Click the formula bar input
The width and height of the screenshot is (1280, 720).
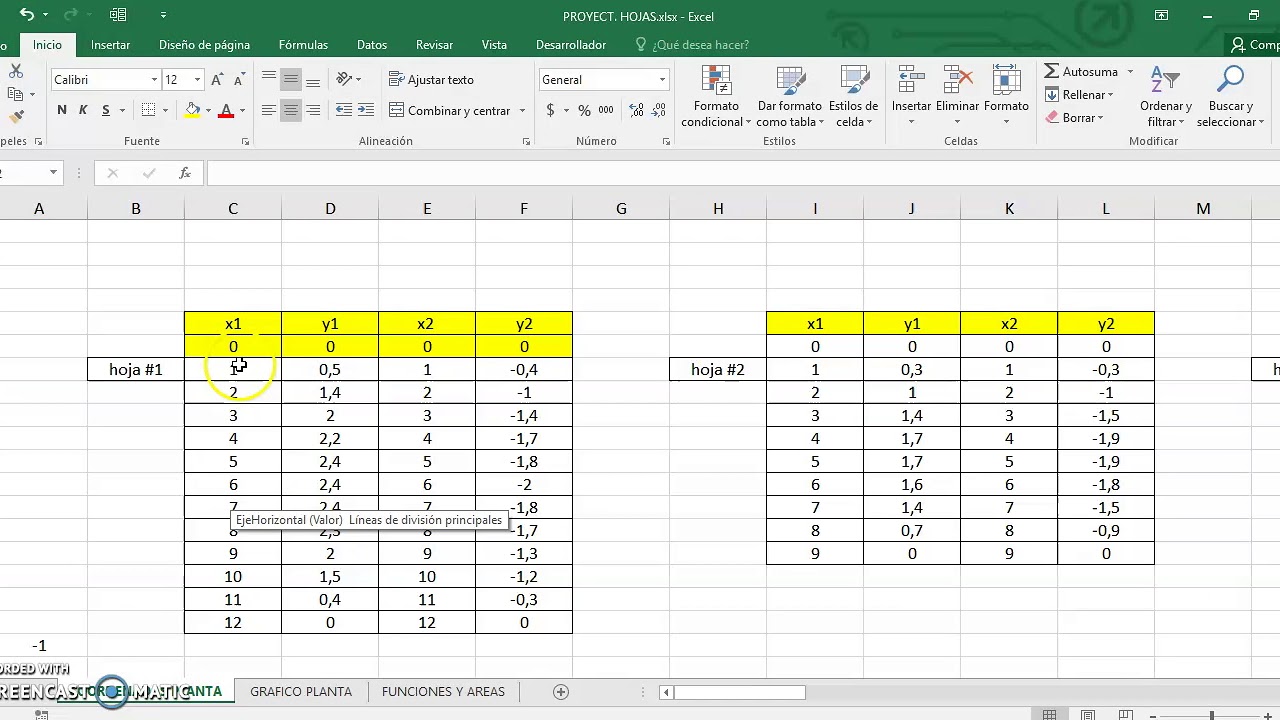coord(742,173)
